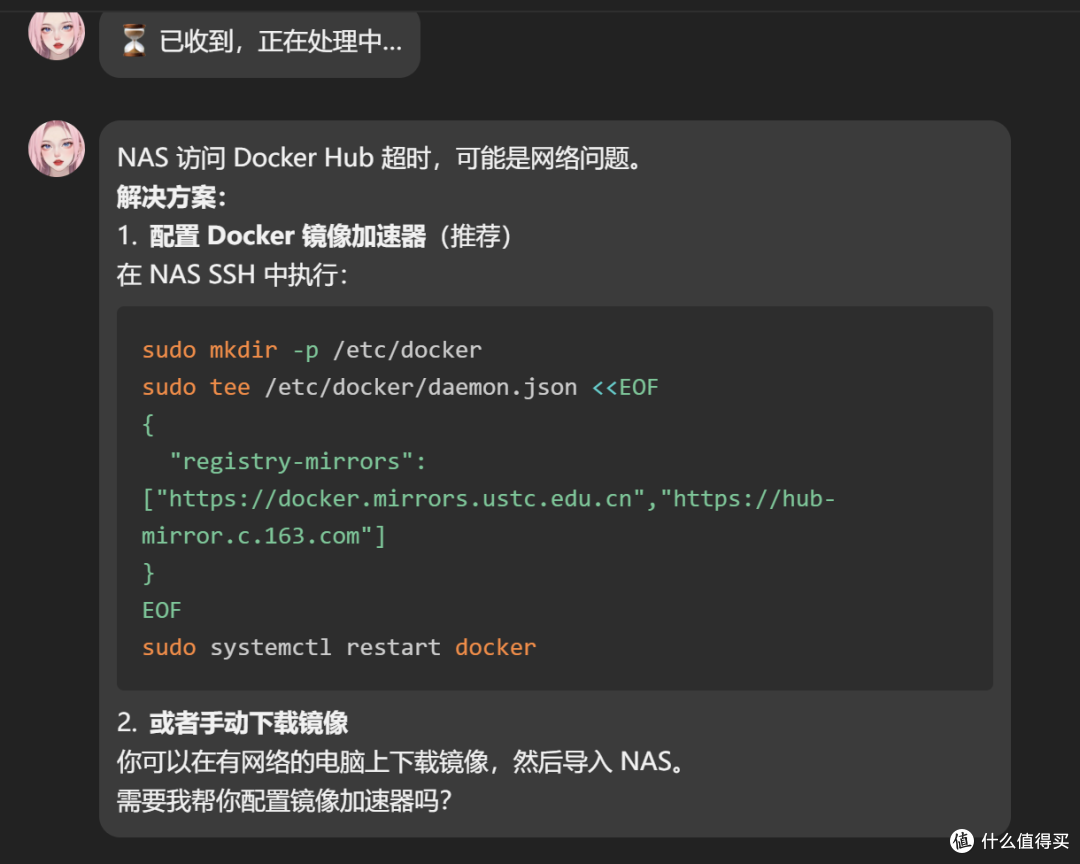Click the "sudo systemctl restart docker" command
The height and width of the screenshot is (864, 1080).
click(x=339, y=646)
